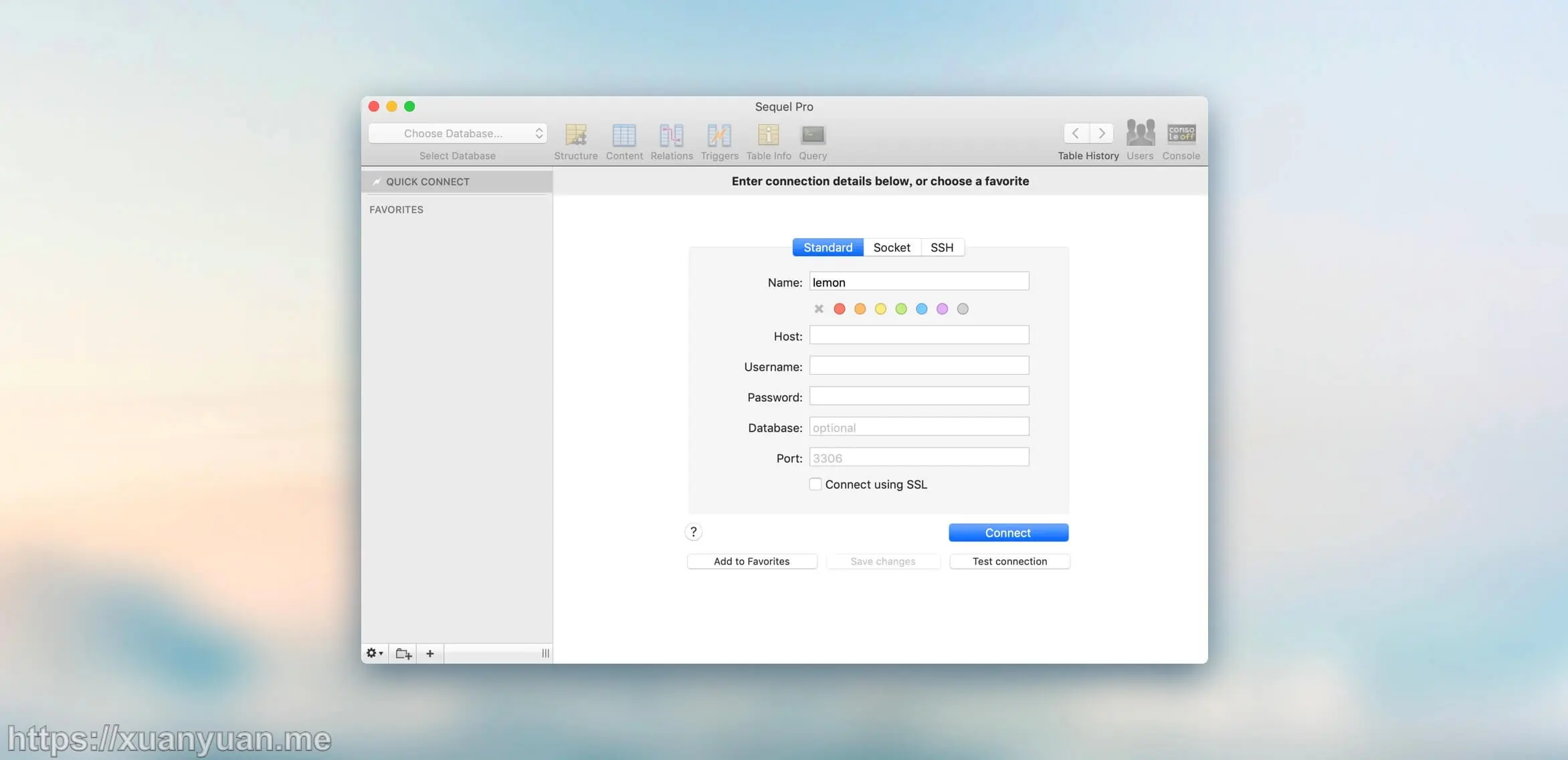The height and width of the screenshot is (760, 1568).
Task: Open the Query editor icon
Action: pos(813,135)
